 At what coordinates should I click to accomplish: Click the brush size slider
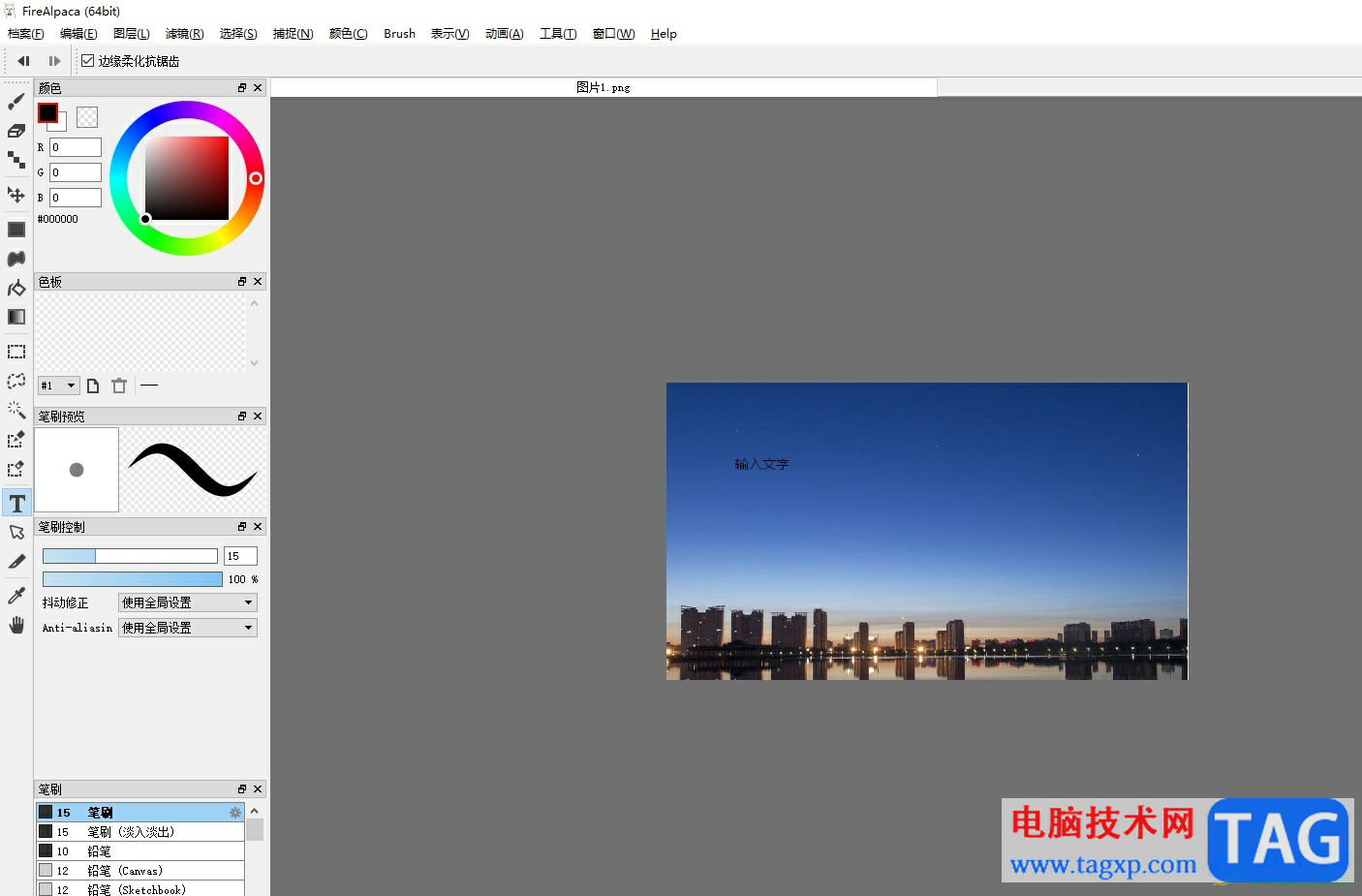click(x=130, y=556)
